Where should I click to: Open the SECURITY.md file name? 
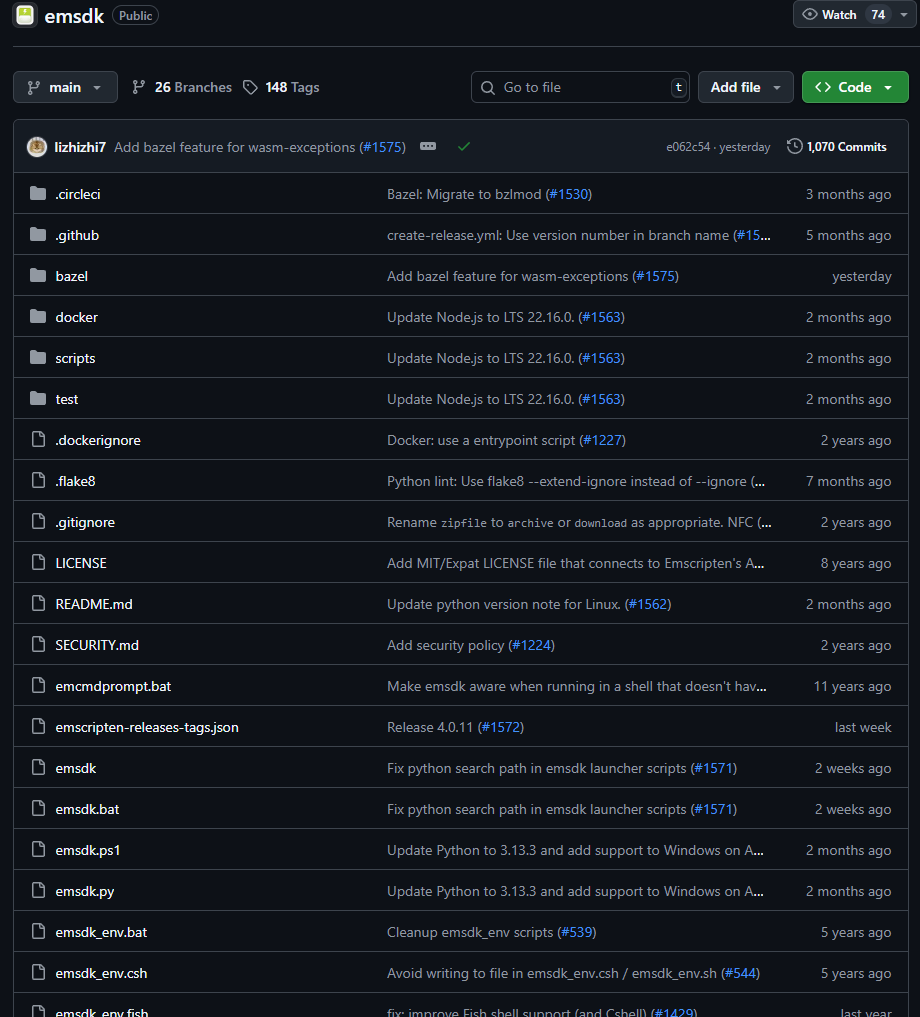click(x=97, y=645)
